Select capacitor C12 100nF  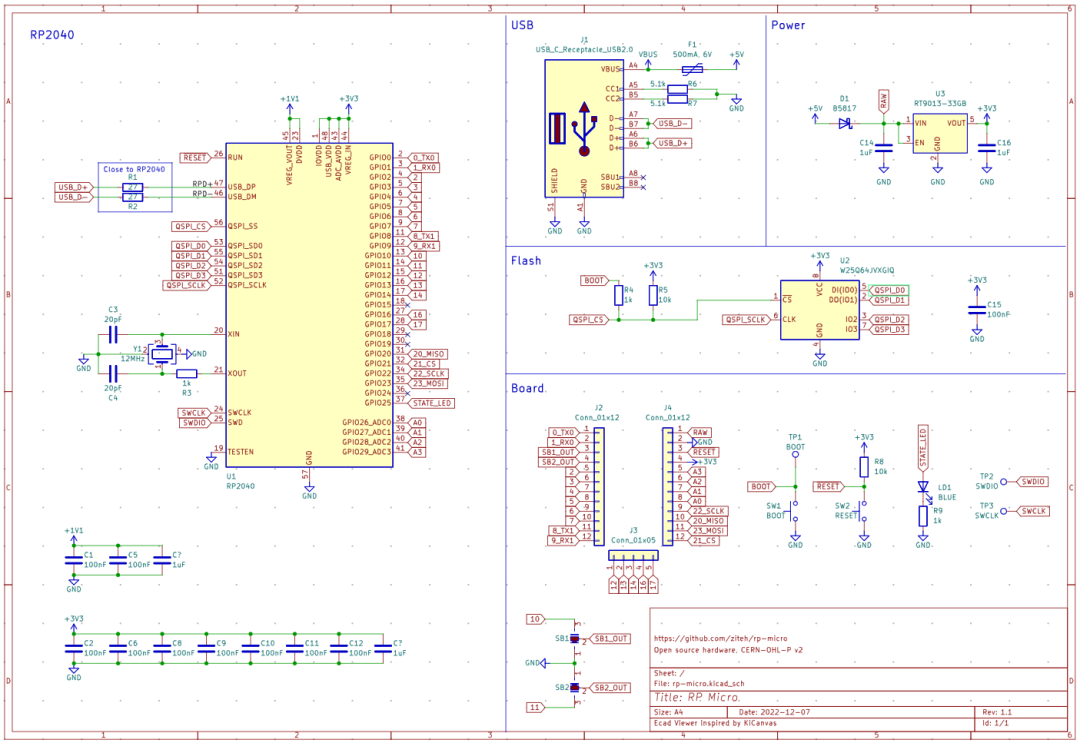click(x=339, y=649)
